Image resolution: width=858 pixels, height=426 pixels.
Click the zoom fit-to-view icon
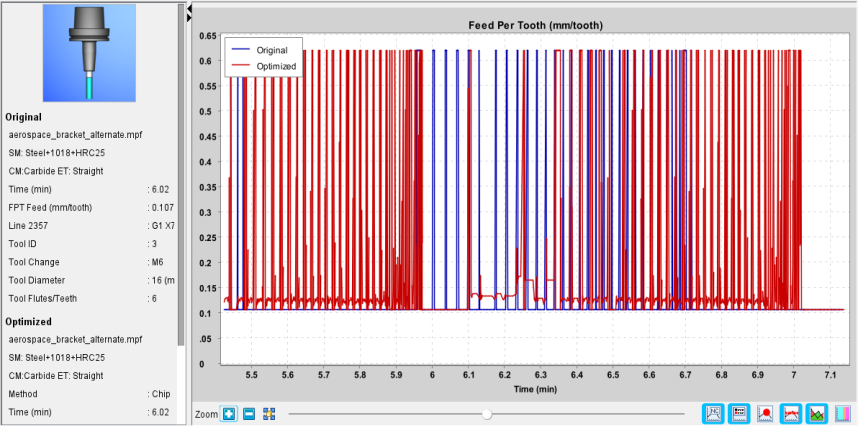268,414
